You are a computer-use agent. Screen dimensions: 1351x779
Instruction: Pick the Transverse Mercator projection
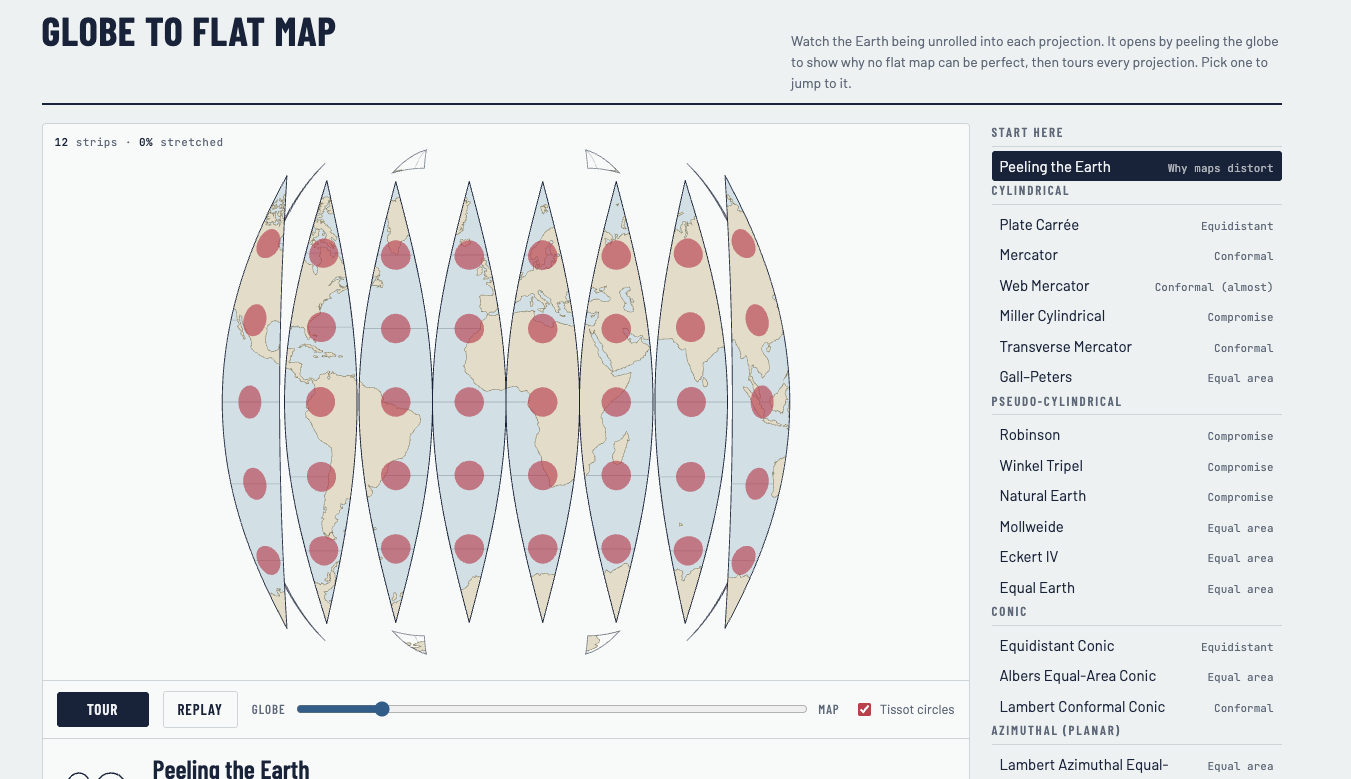tap(1136, 347)
